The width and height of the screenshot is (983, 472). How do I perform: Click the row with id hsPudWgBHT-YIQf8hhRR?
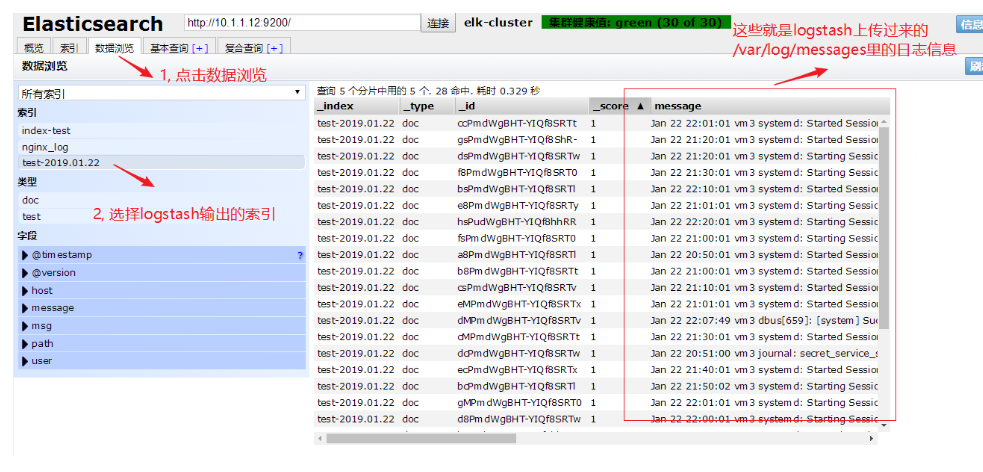(597, 222)
